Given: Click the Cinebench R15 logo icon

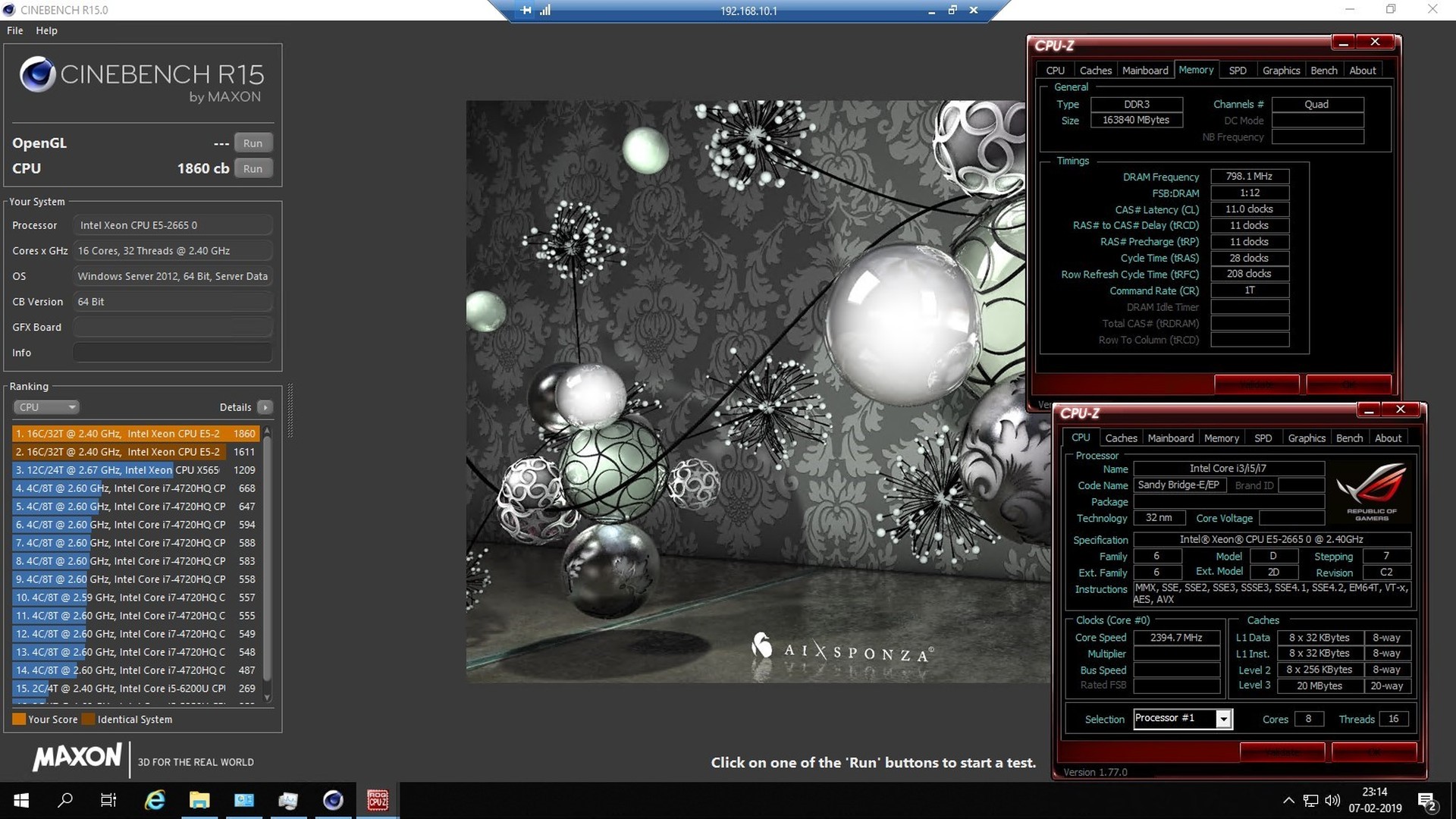Looking at the screenshot, I should pos(37,74).
